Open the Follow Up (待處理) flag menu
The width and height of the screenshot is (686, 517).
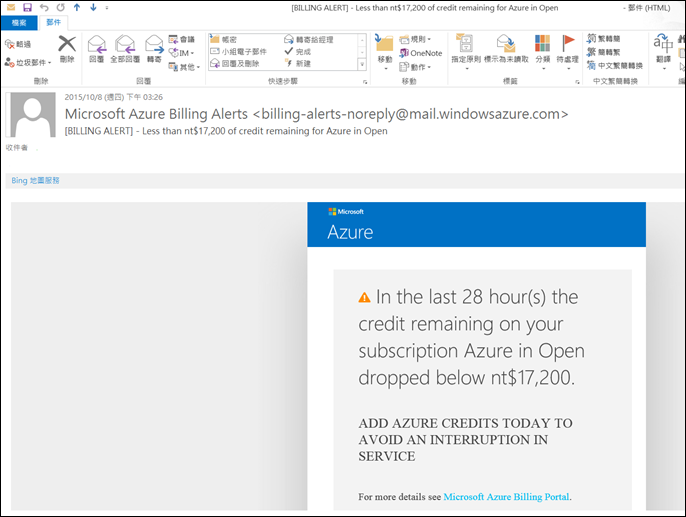coord(569,48)
